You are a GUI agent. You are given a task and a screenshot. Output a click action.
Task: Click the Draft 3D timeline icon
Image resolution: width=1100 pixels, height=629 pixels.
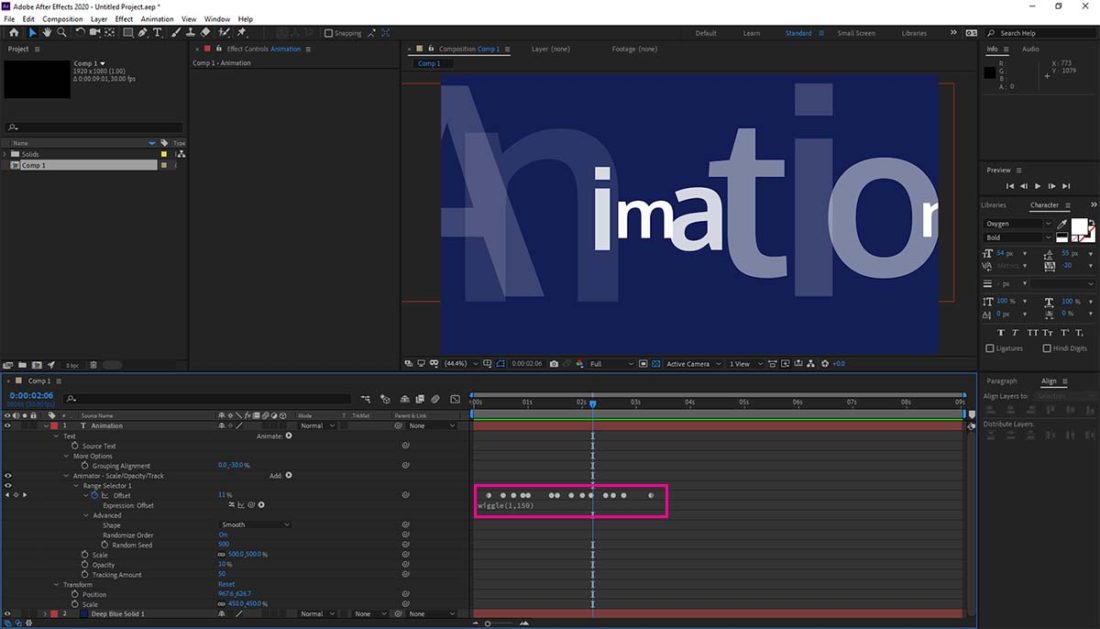coord(385,399)
